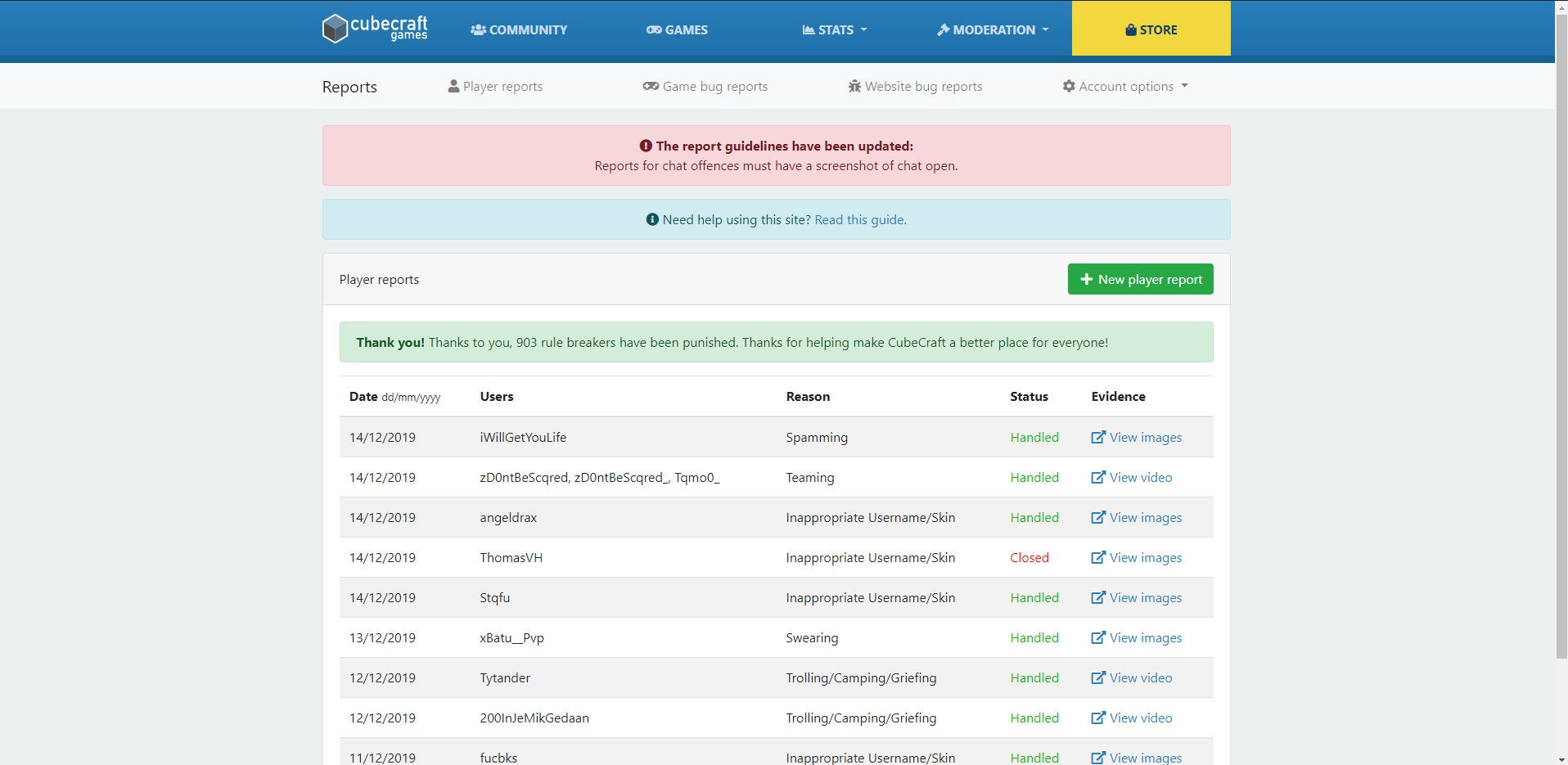Click the Reports heading
Screen dimensions: 1568x765
(349, 87)
